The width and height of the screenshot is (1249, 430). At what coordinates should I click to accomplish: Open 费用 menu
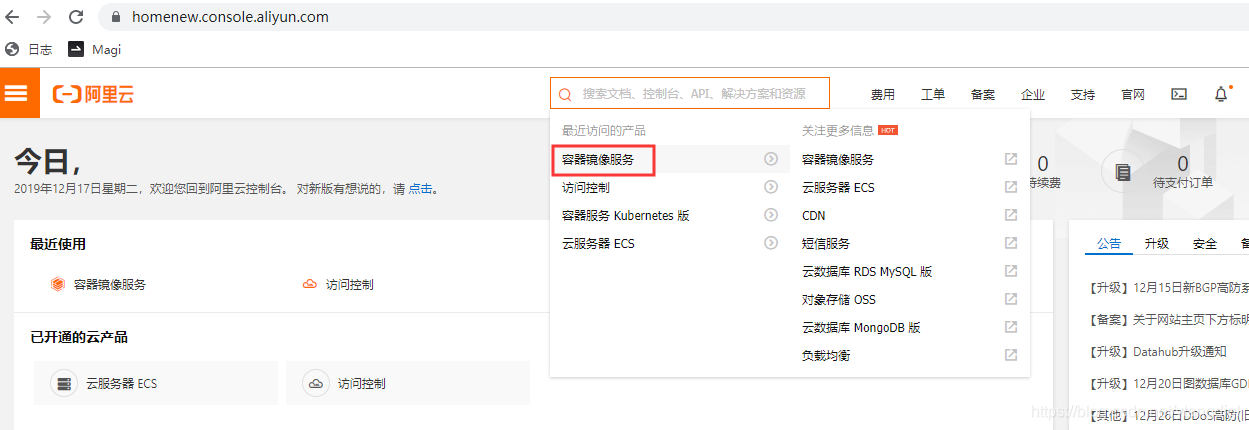coord(882,94)
